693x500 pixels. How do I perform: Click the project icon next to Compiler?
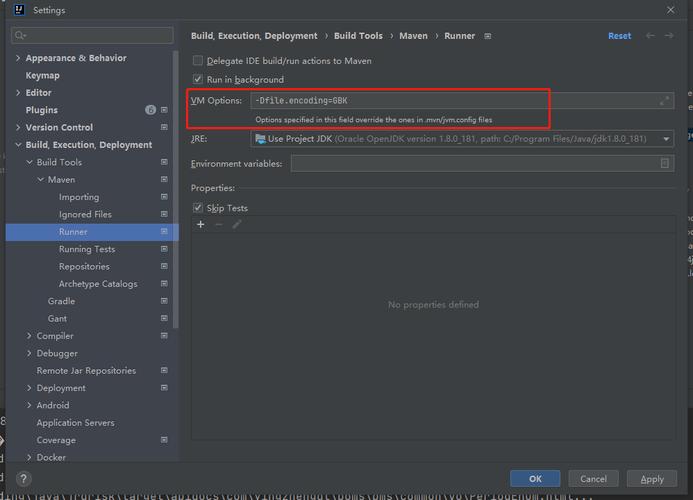click(x=164, y=336)
